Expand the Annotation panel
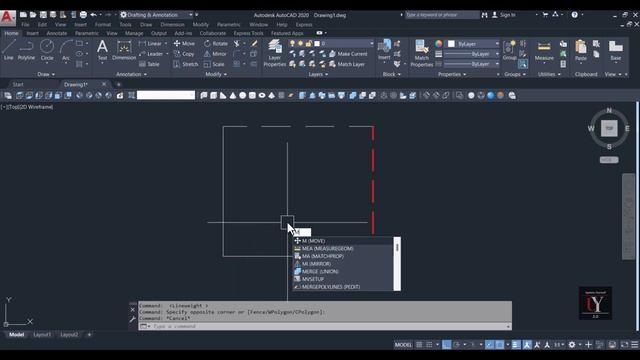The height and width of the screenshot is (360, 640). click(x=131, y=74)
